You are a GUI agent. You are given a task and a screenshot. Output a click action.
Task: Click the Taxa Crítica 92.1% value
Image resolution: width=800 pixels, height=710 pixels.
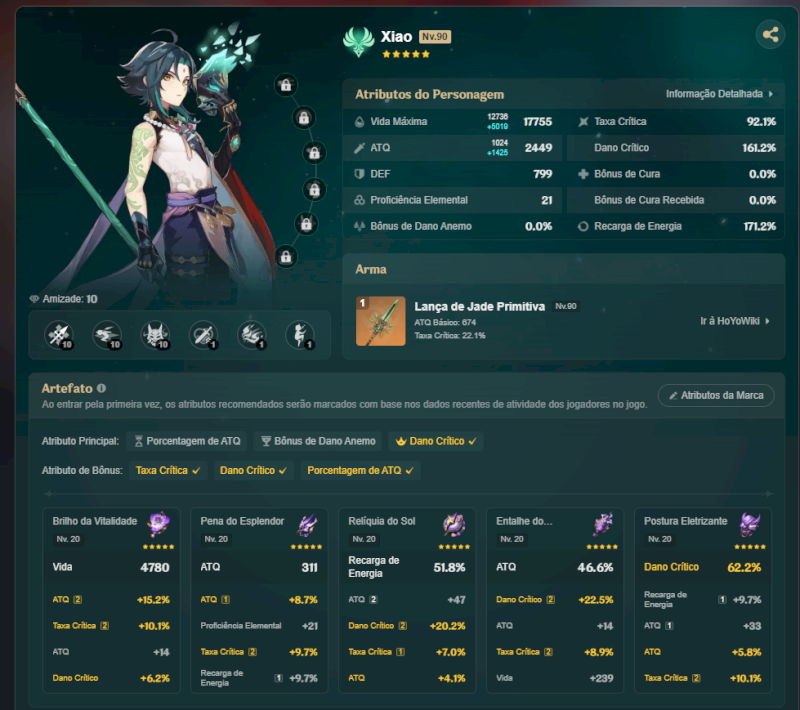pos(761,121)
